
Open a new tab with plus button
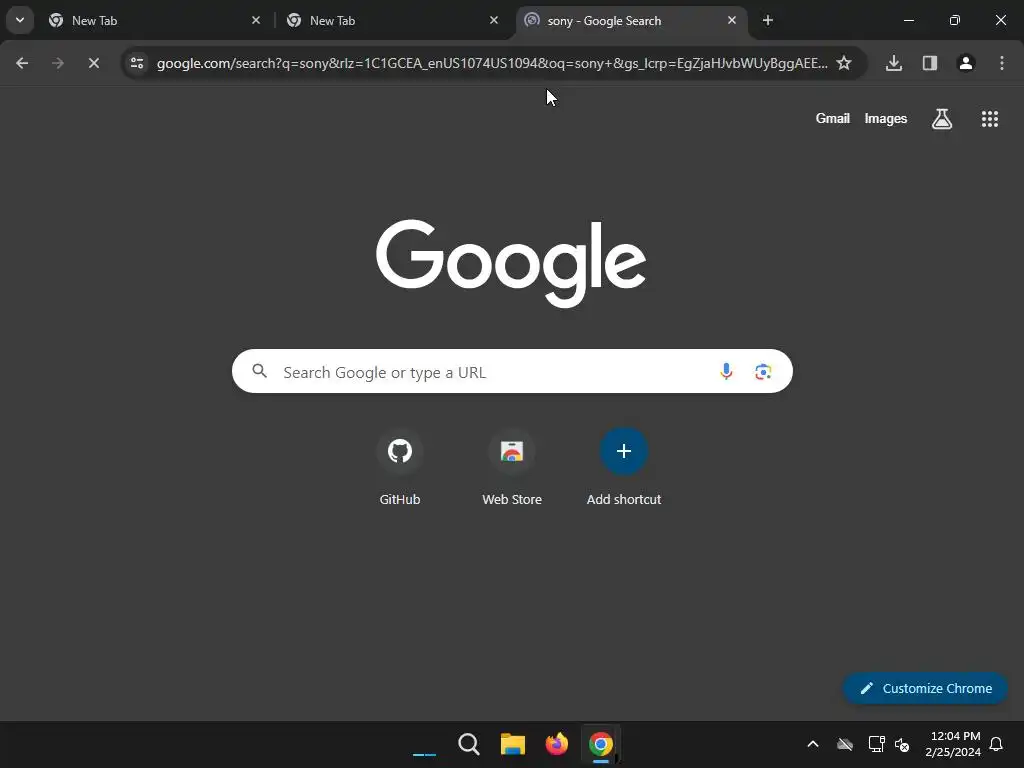[x=768, y=21]
